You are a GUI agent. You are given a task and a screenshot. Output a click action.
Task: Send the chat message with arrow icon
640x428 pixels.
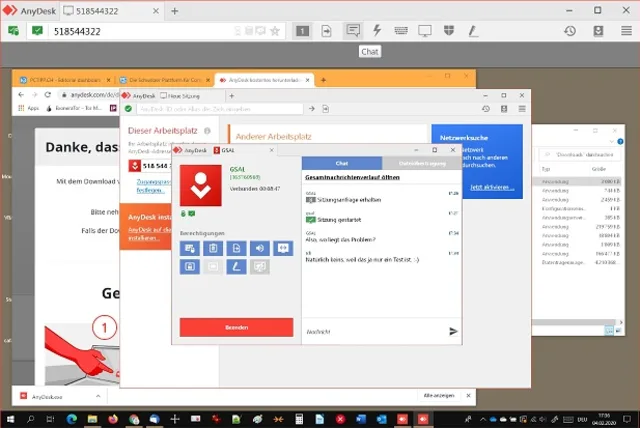click(453, 331)
